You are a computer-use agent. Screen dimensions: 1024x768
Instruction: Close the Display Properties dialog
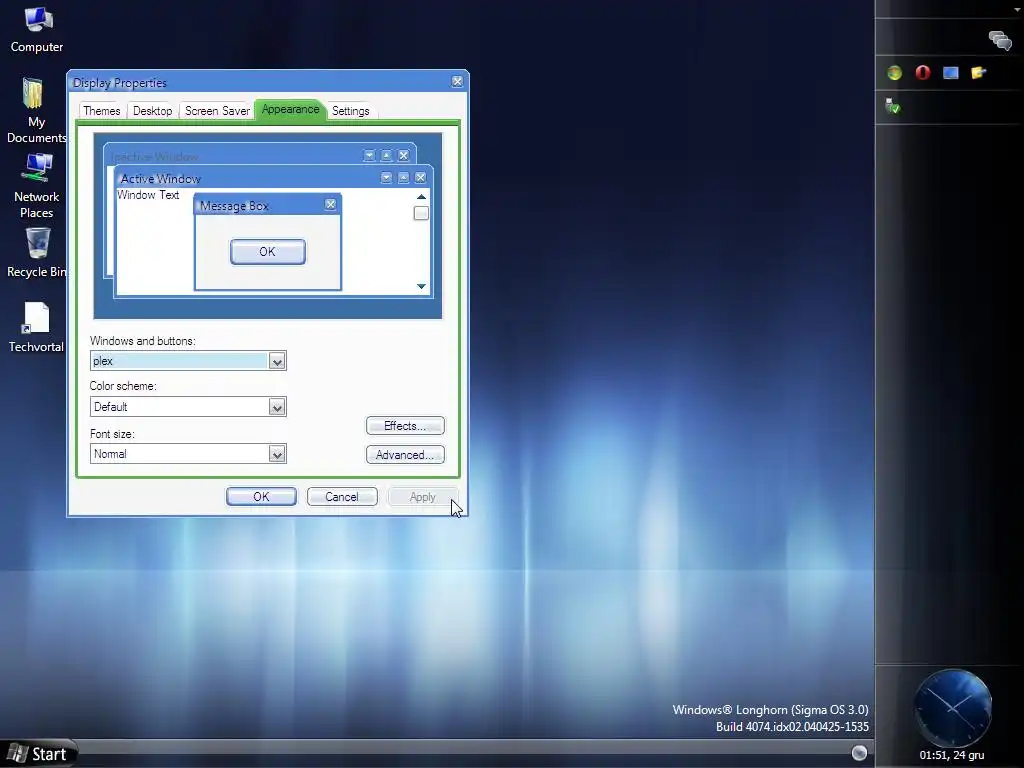click(x=457, y=82)
